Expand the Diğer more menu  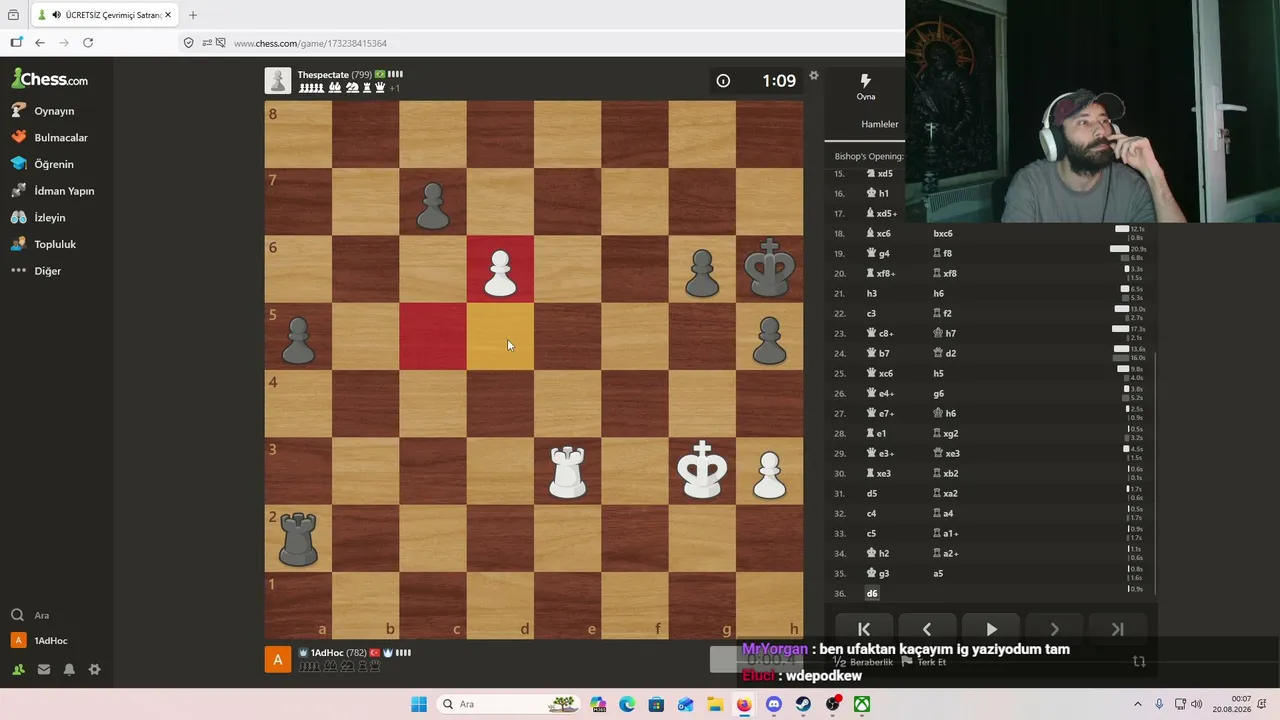pyautogui.click(x=37, y=271)
